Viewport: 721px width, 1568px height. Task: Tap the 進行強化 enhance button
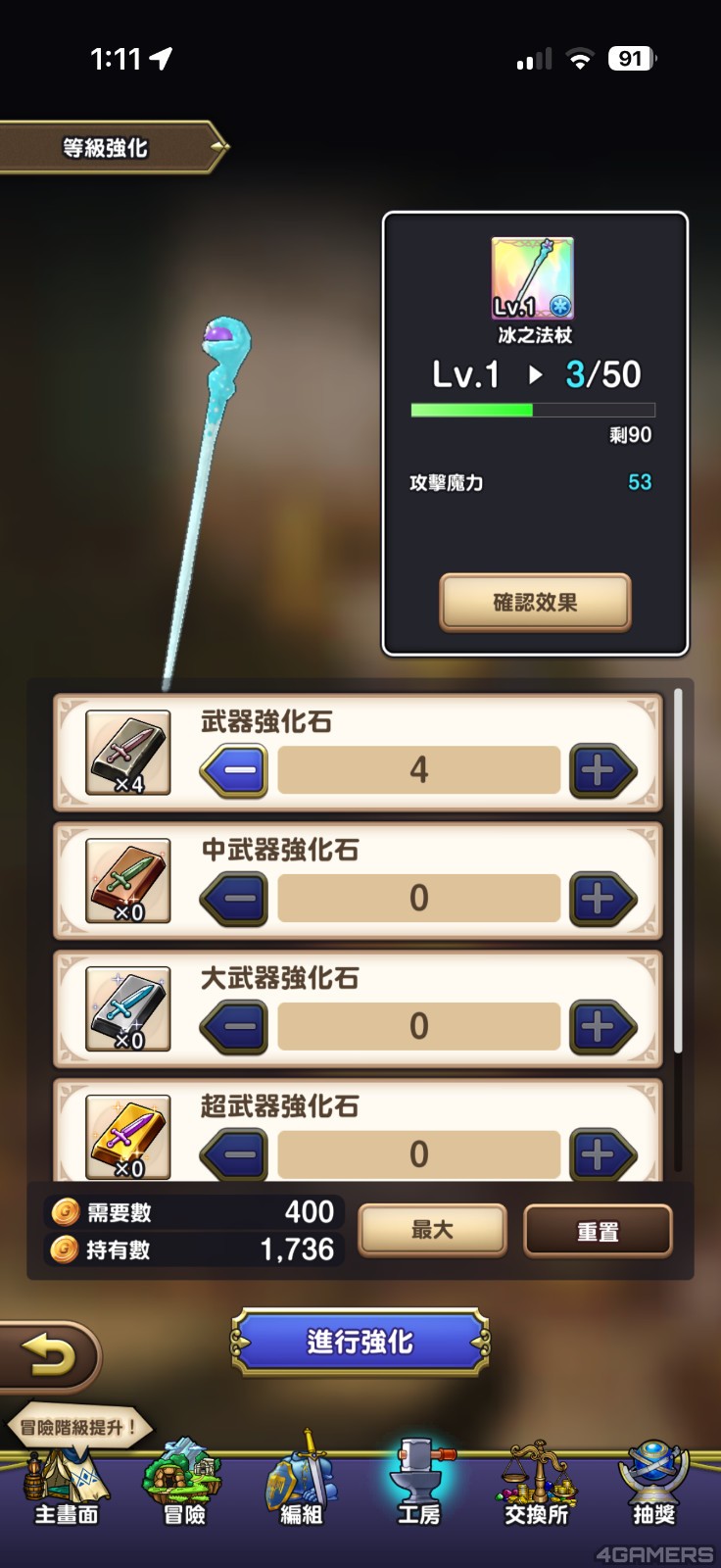(360, 1342)
